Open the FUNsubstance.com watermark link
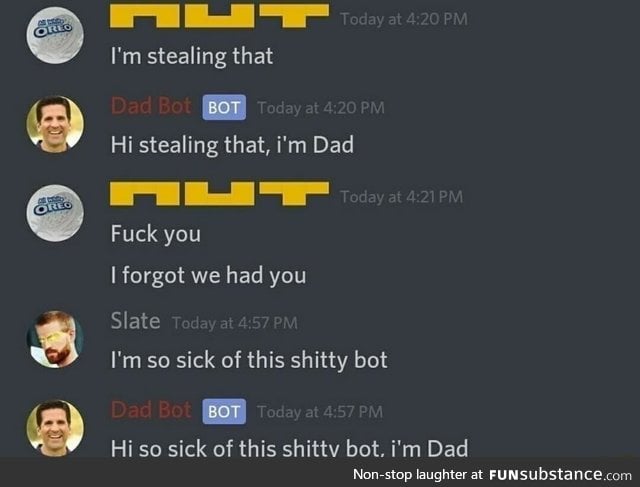The image size is (640, 487). 560,475
